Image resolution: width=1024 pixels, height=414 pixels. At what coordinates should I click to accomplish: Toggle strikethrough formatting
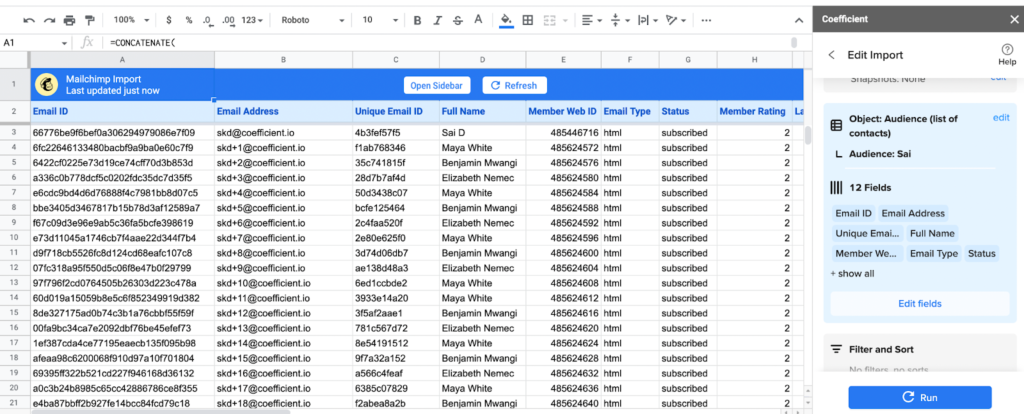click(x=457, y=20)
